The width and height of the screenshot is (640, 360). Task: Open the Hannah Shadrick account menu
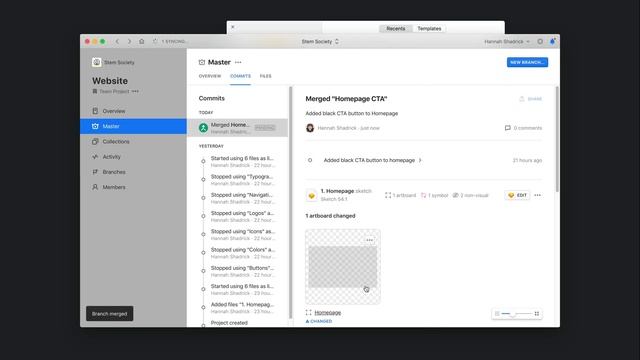pos(507,41)
